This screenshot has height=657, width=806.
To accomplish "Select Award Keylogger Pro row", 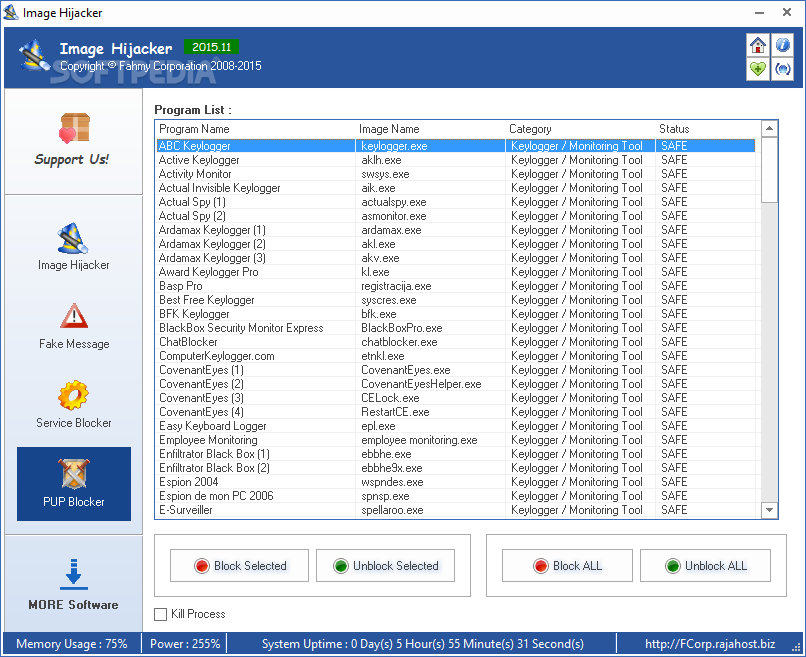I will (456, 272).
